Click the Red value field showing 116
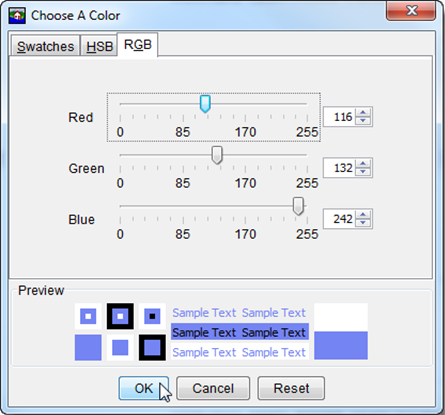The width and height of the screenshot is (445, 415). point(339,117)
